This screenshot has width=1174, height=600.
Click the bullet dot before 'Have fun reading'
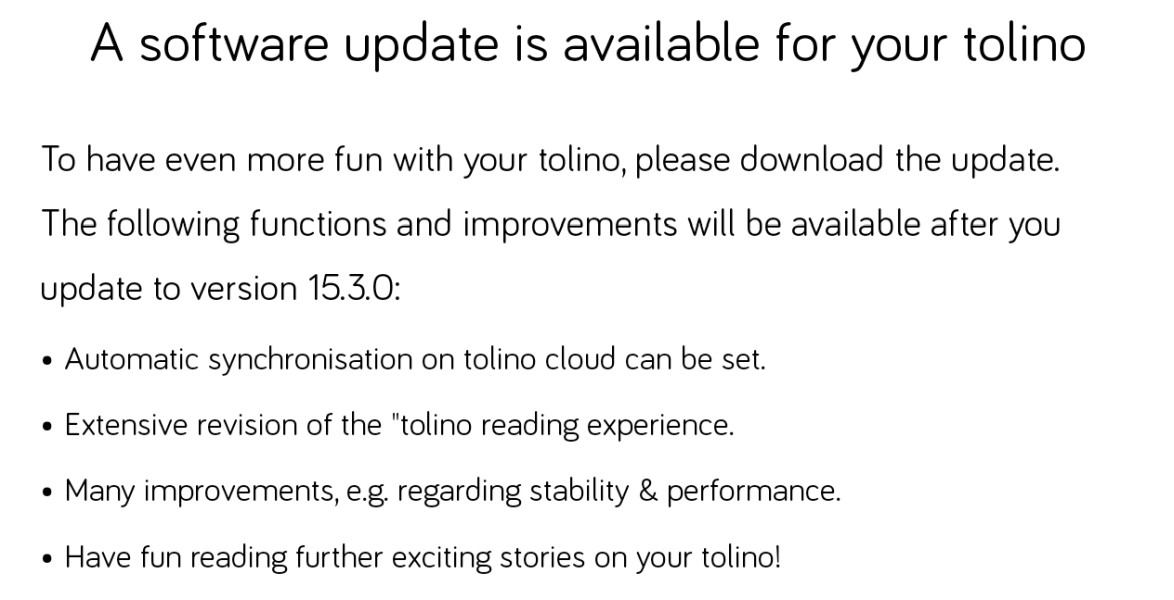coord(48,560)
